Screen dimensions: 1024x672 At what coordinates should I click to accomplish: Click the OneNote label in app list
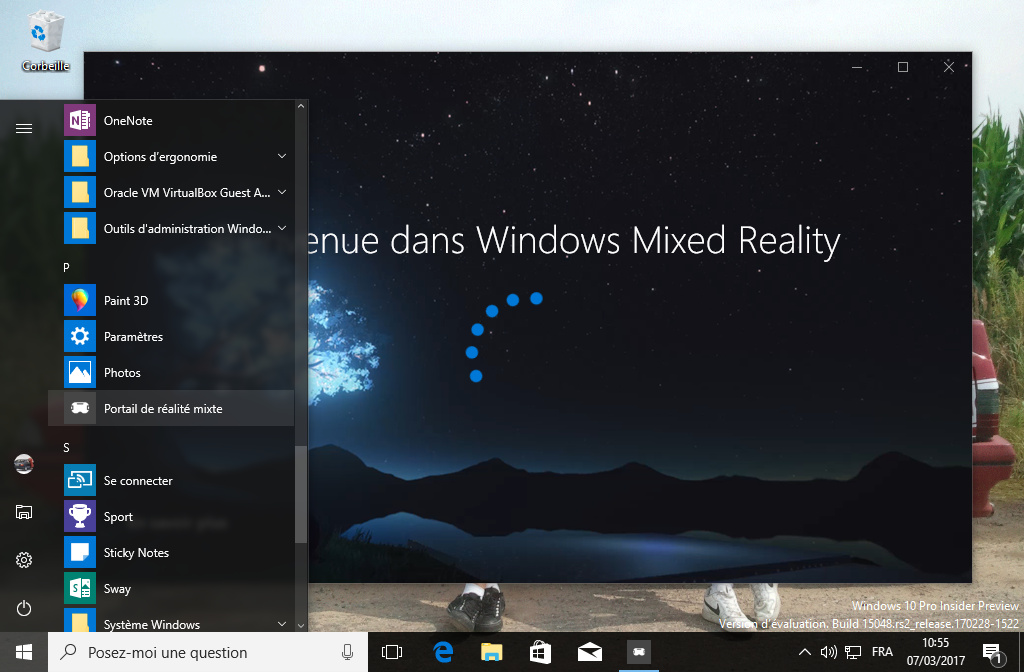tap(128, 120)
